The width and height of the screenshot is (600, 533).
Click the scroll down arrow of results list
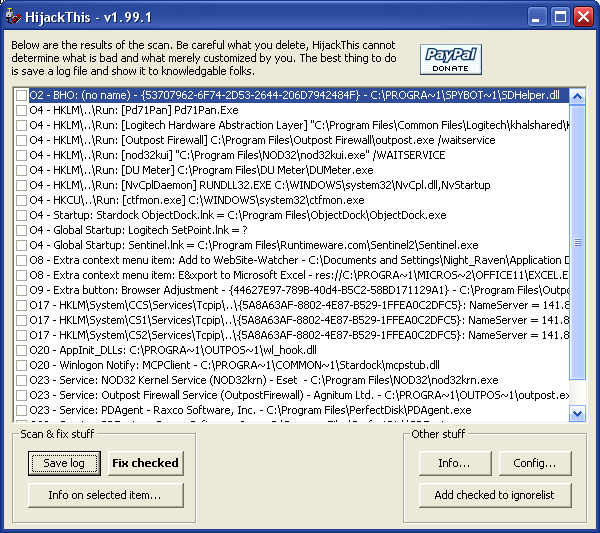click(x=577, y=413)
